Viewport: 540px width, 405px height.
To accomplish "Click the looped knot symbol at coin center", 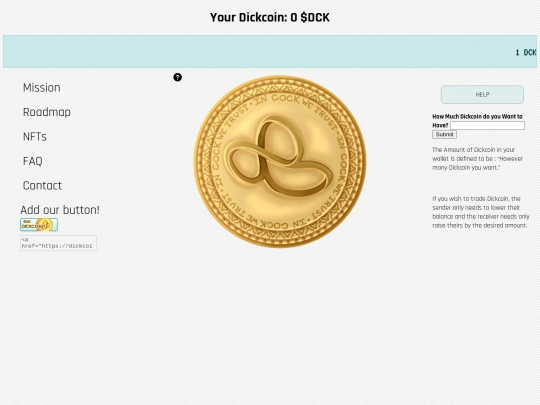I will click(280, 157).
